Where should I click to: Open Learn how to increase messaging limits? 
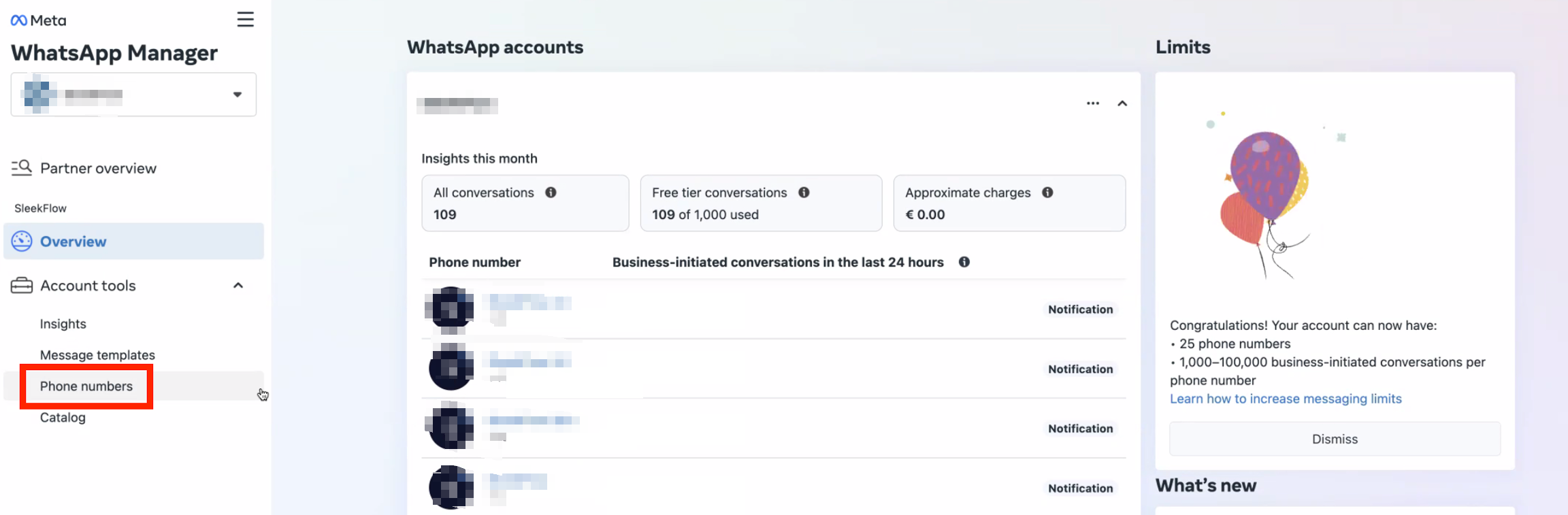tap(1286, 399)
